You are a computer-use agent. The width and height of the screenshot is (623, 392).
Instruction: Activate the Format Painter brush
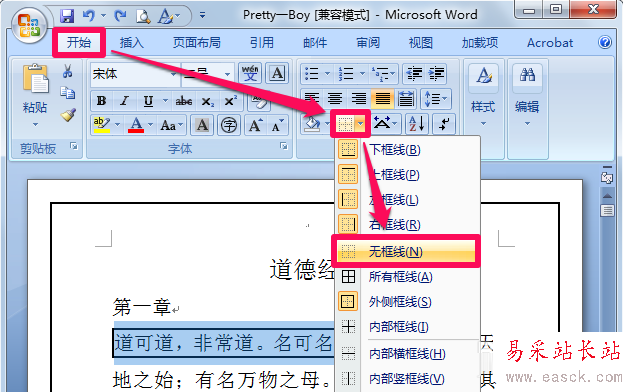click(x=68, y=115)
